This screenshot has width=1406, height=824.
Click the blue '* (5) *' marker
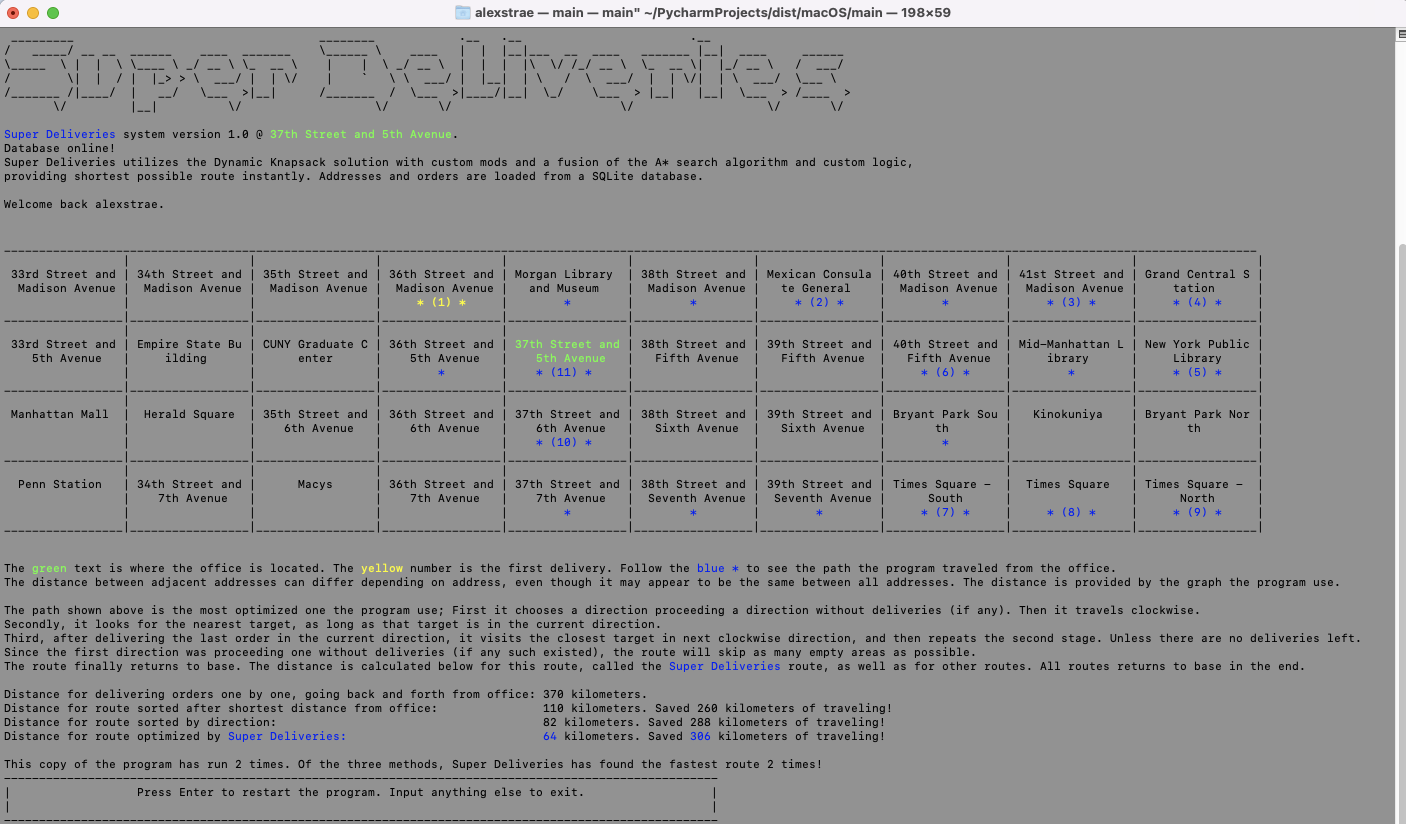[1197, 372]
